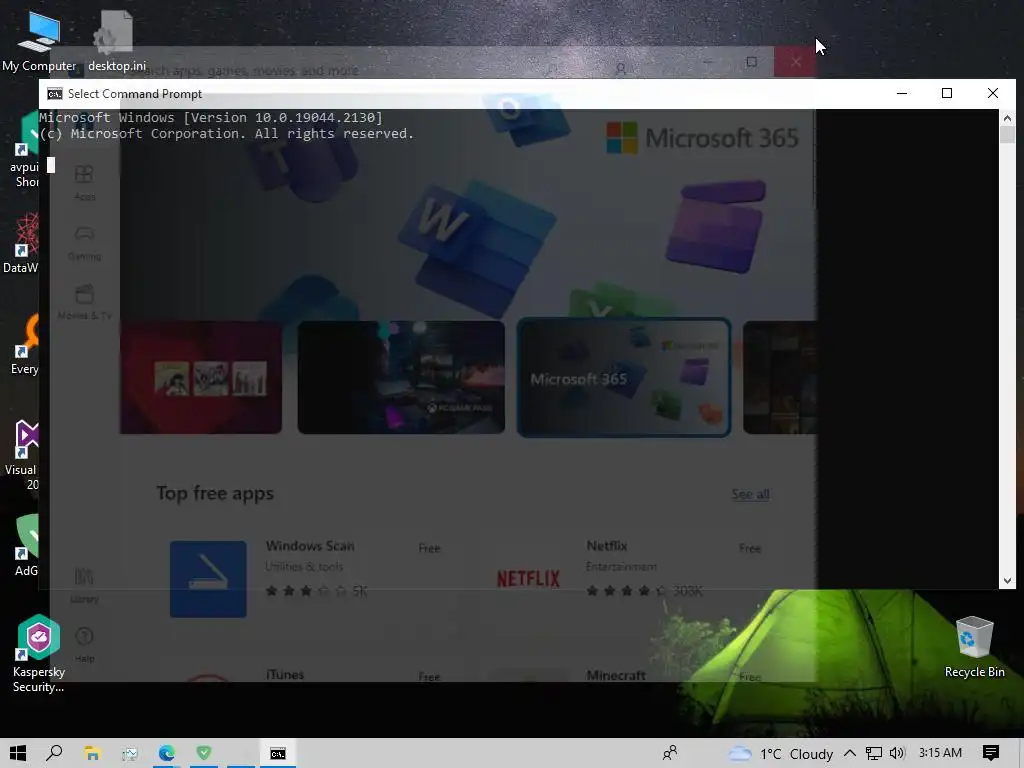Screen dimensions: 1024x768
Task: Click the Command Prompt scrollbar up arrow
Action: click(1007, 118)
